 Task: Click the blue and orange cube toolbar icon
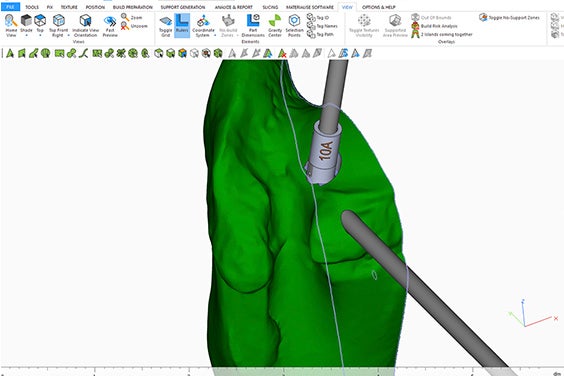click(182, 54)
